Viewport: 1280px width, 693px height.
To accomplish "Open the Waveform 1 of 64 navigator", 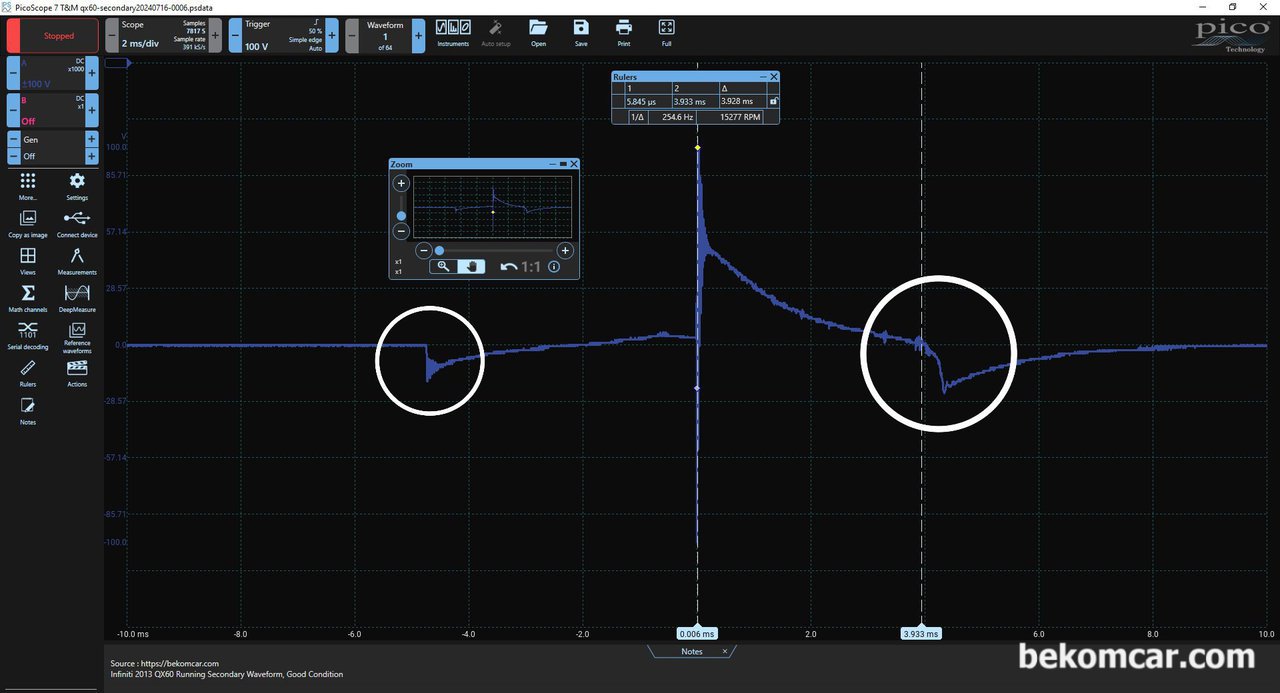I will pyautogui.click(x=385, y=35).
